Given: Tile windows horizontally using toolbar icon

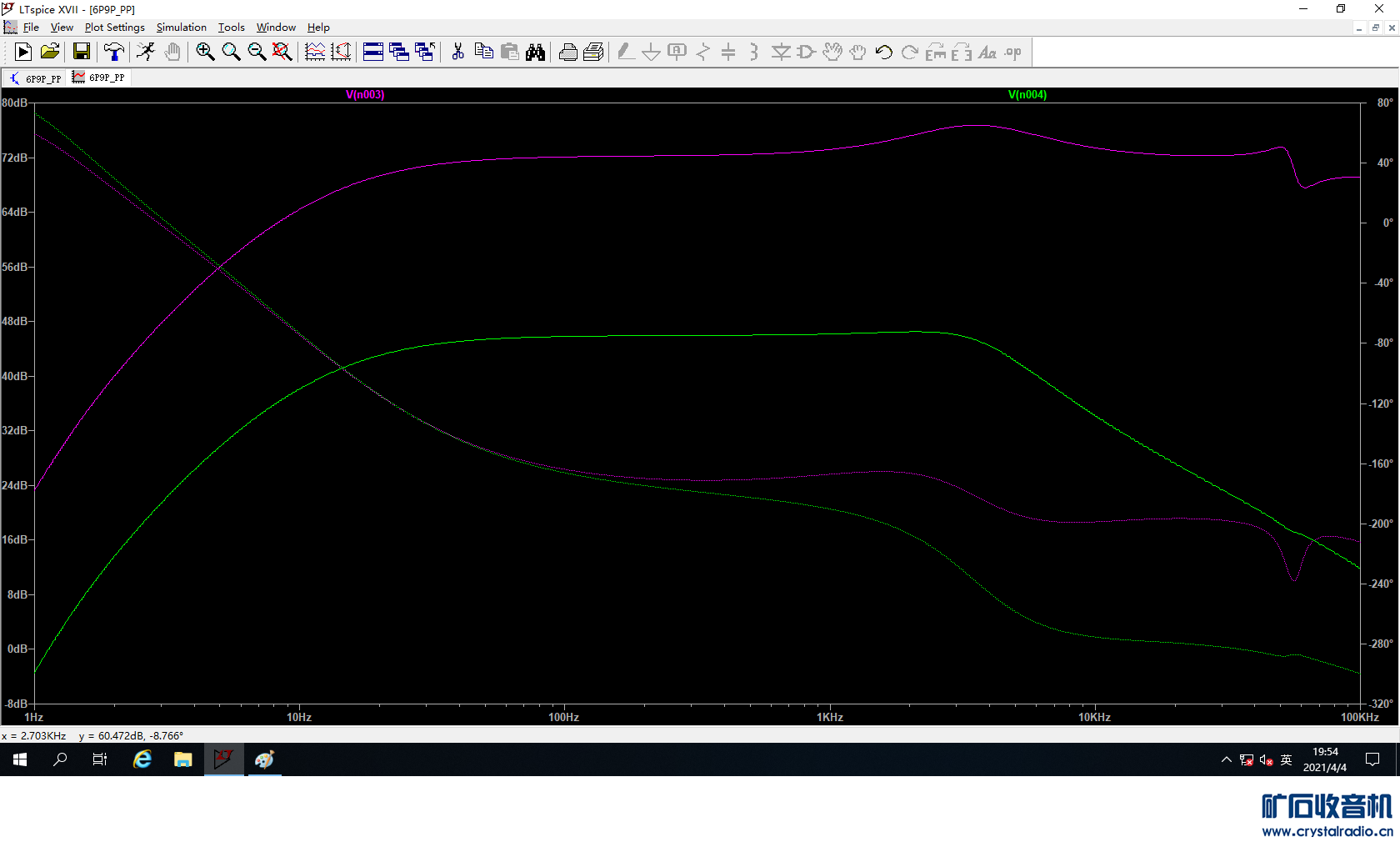Looking at the screenshot, I should pyautogui.click(x=373, y=52).
